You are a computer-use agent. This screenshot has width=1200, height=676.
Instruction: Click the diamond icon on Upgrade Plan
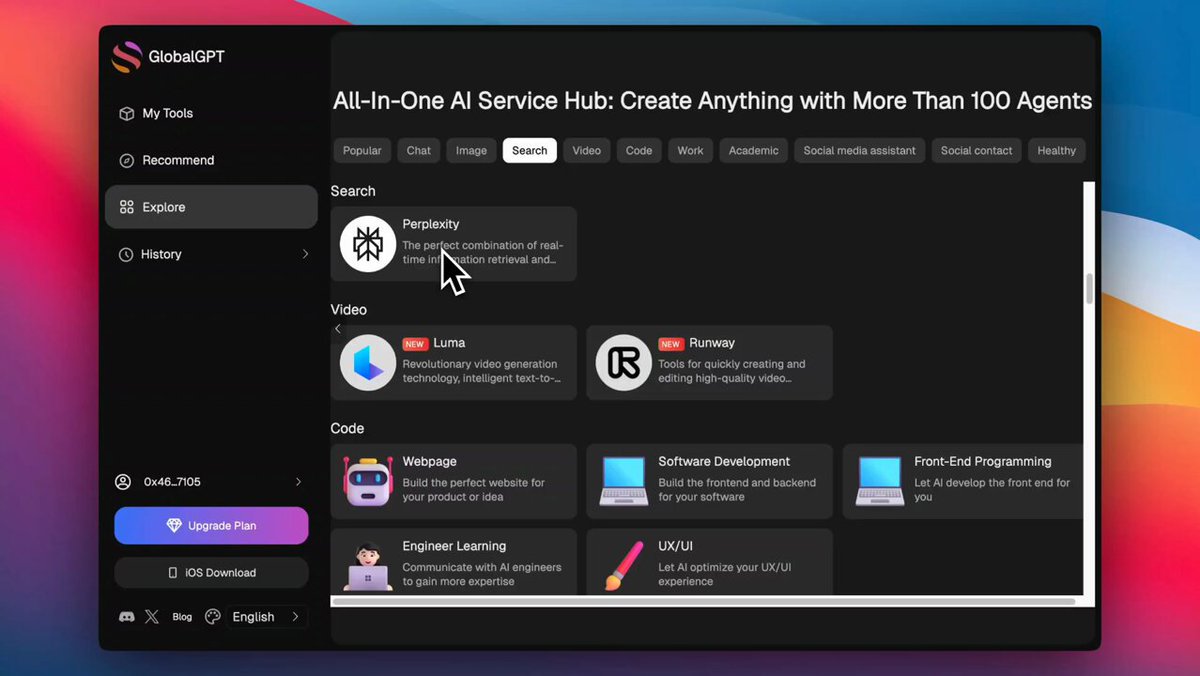tap(174, 526)
